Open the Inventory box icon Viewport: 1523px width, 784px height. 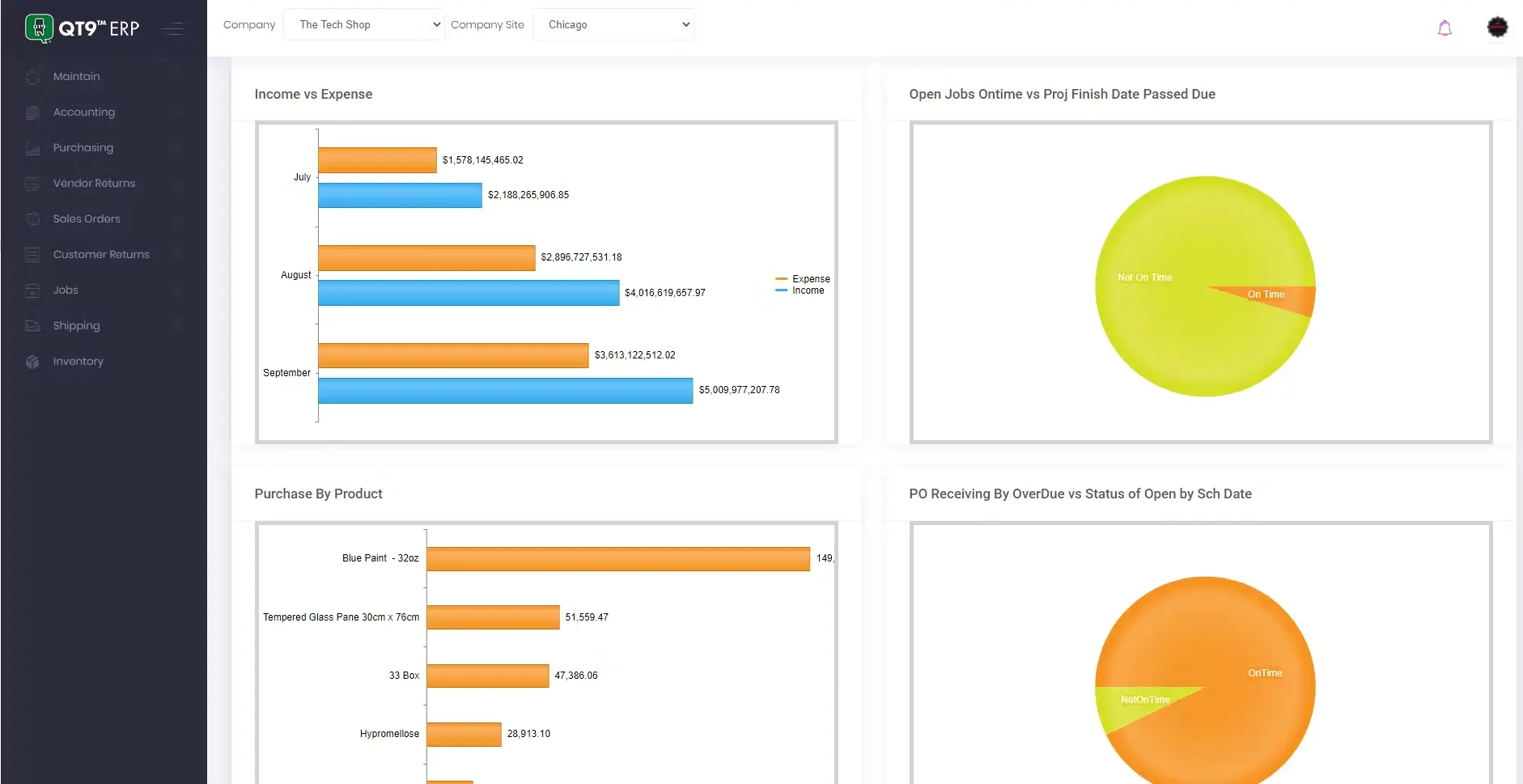coord(32,361)
